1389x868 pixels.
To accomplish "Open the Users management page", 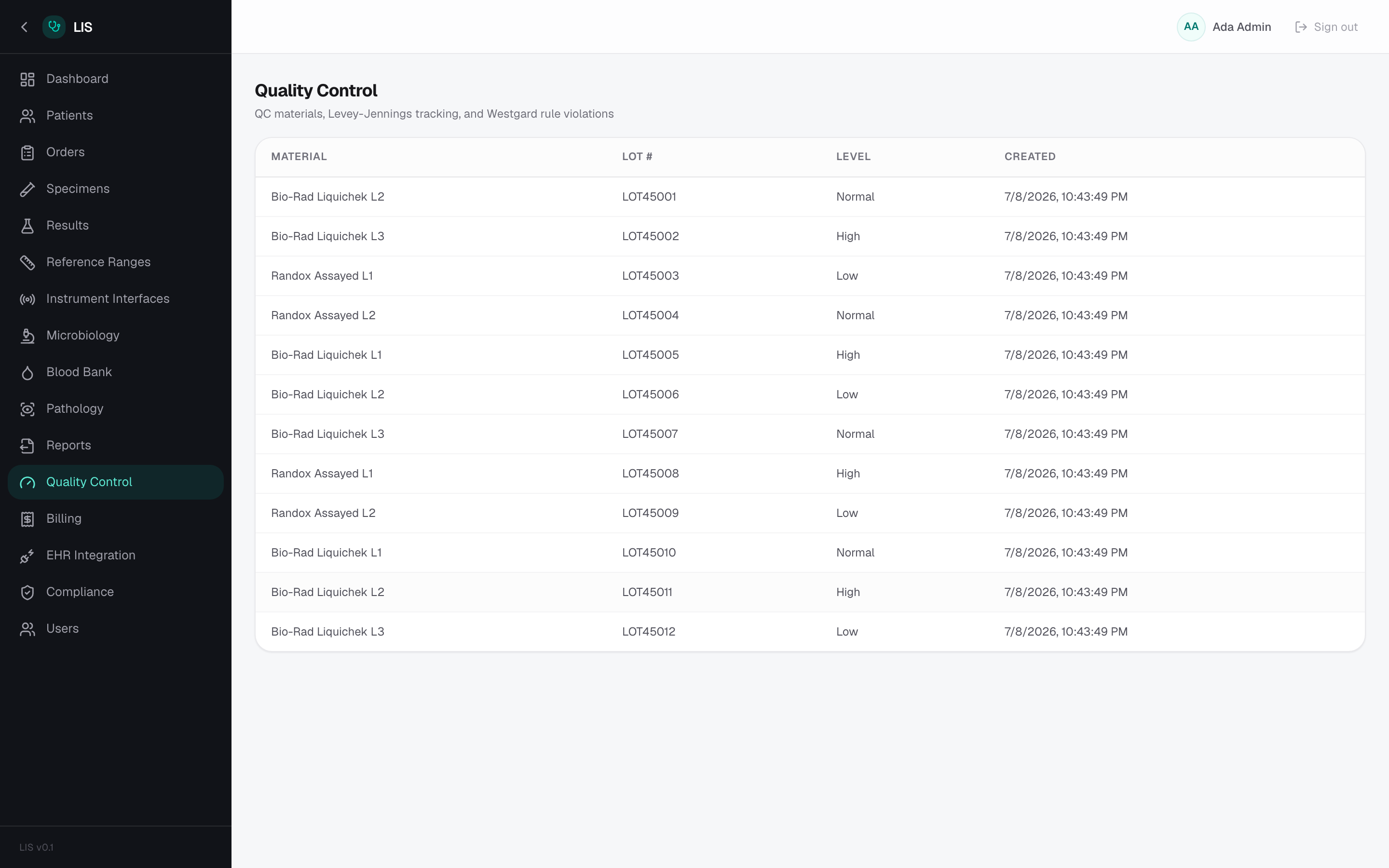I will point(115,629).
